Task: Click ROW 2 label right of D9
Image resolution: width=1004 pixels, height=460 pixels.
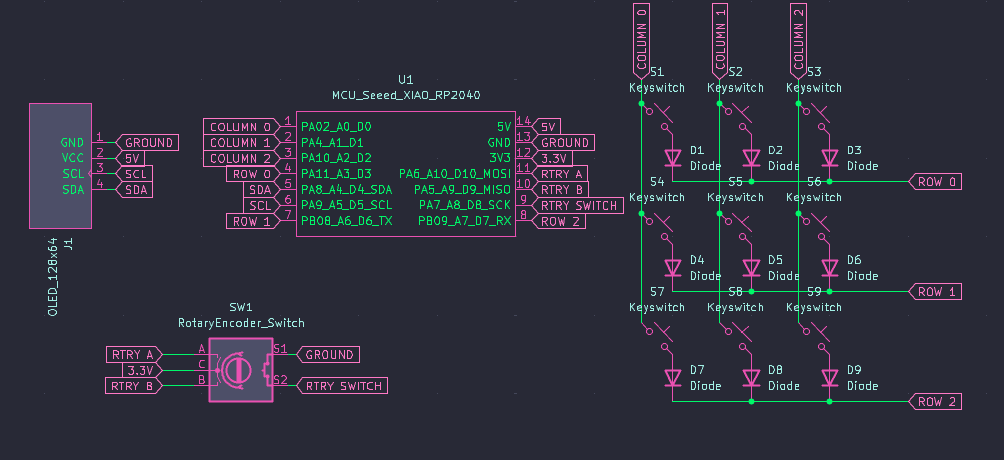Action: (x=935, y=402)
